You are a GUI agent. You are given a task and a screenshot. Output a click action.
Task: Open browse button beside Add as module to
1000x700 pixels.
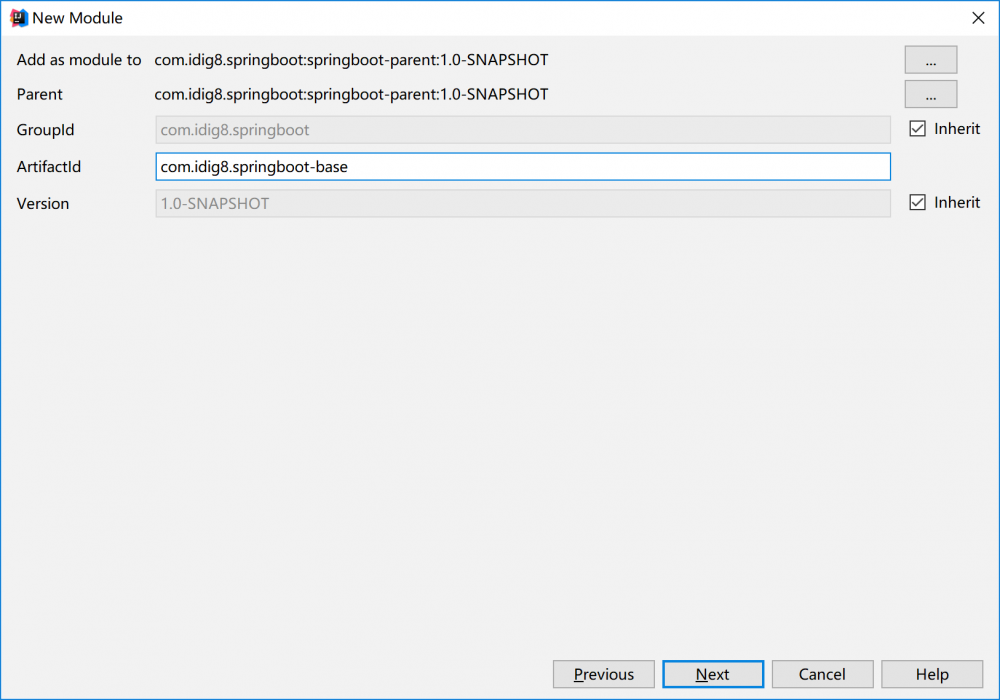click(930, 60)
